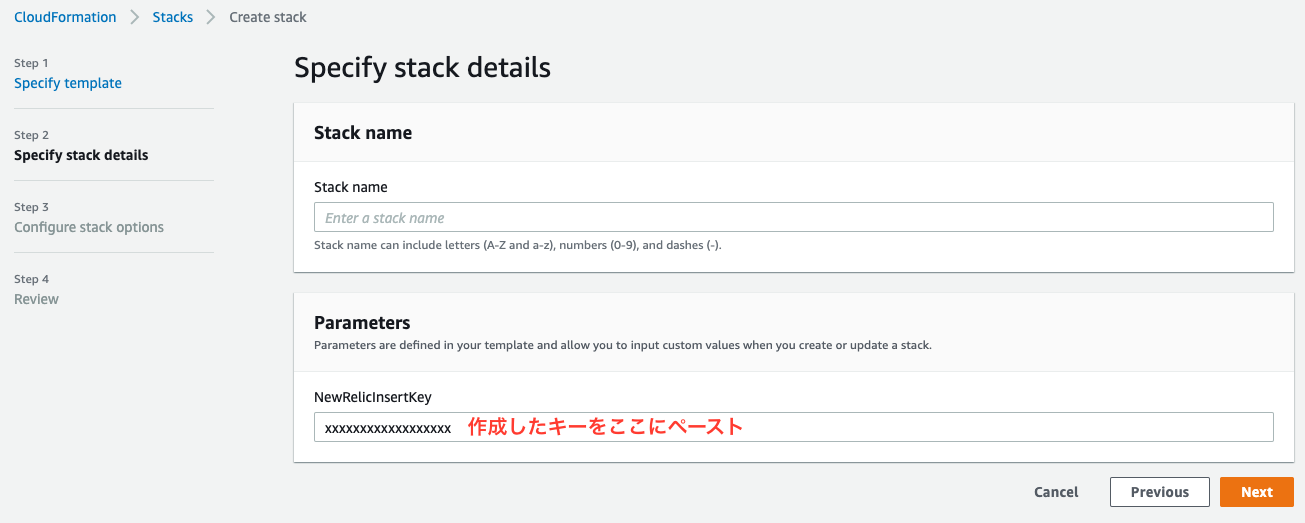Click the chevron after CloudFormation breadcrumb
This screenshot has height=523, width=1305.
[135, 17]
